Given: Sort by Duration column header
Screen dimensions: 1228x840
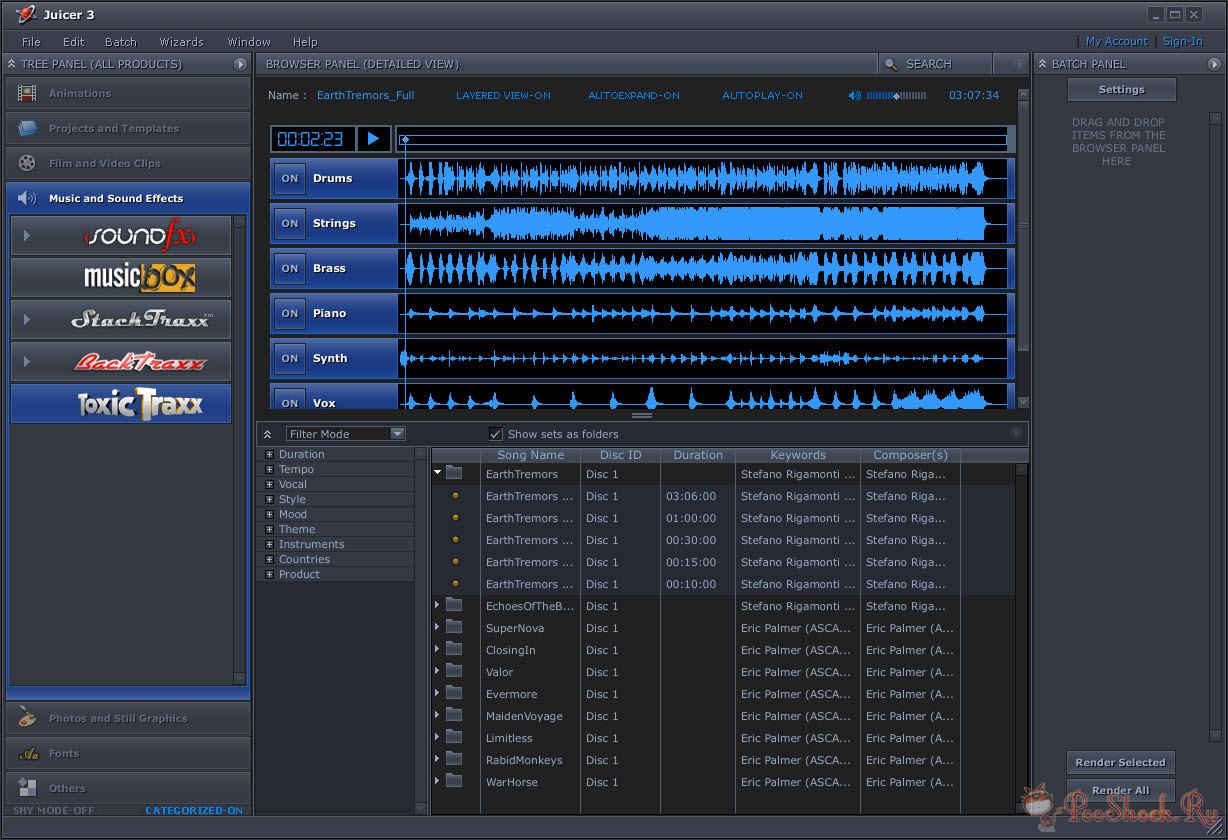Looking at the screenshot, I should tap(698, 455).
